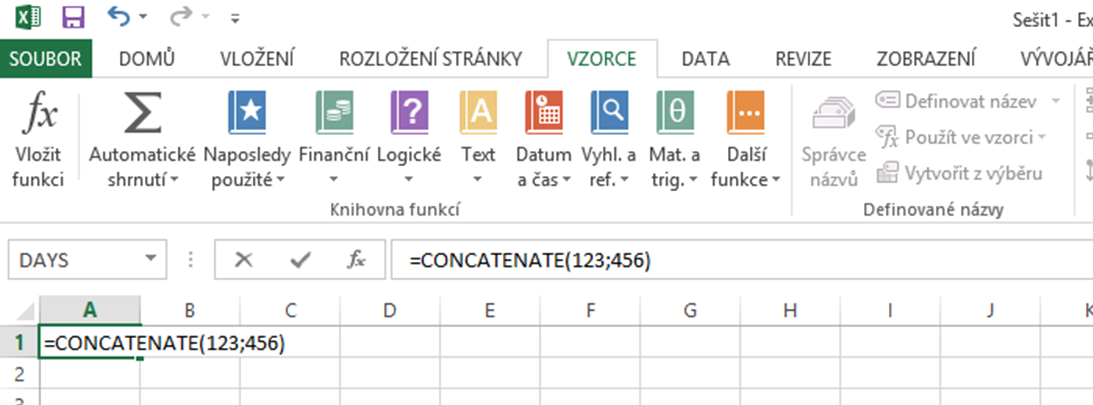Open Finanční functions book icon
This screenshot has height=405, width=1093.
tap(334, 113)
